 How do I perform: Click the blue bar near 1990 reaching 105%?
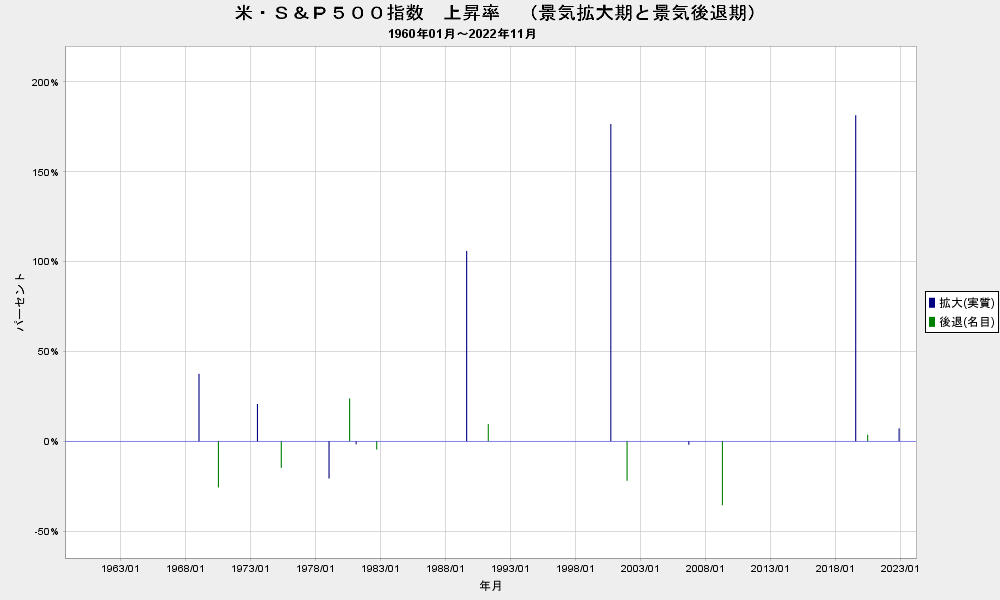point(466,346)
